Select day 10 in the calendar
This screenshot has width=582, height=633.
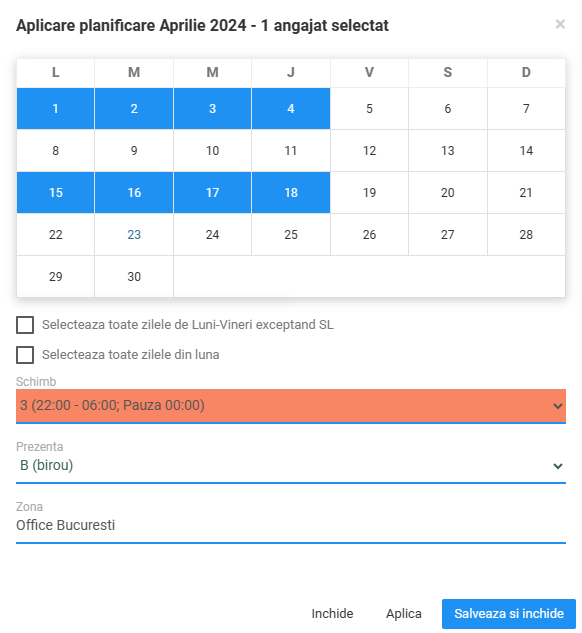click(212, 151)
